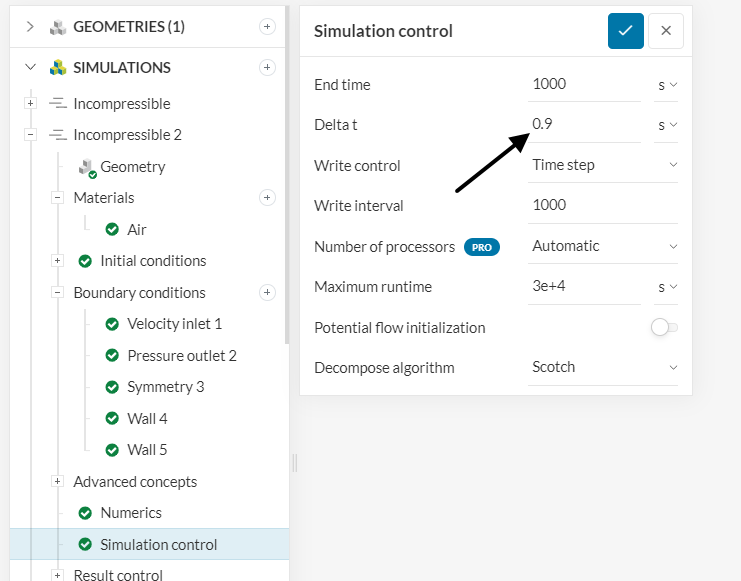Open the Decompose algorithm dropdown
Screen dimensions: 741x581
[604, 367]
